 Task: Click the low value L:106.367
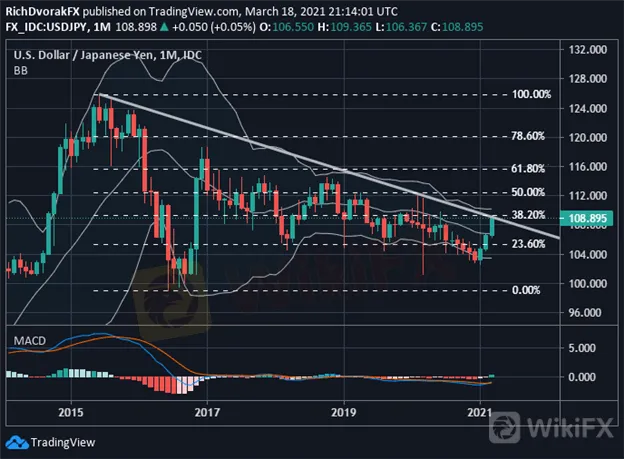pos(401,27)
